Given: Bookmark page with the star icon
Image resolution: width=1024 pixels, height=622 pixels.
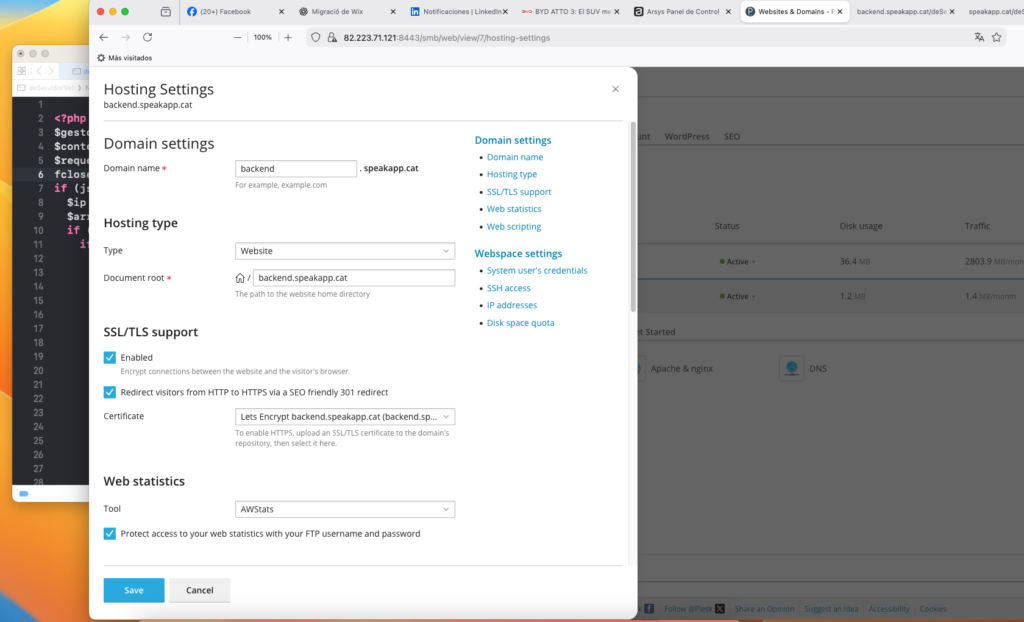Looking at the screenshot, I should coord(997,37).
